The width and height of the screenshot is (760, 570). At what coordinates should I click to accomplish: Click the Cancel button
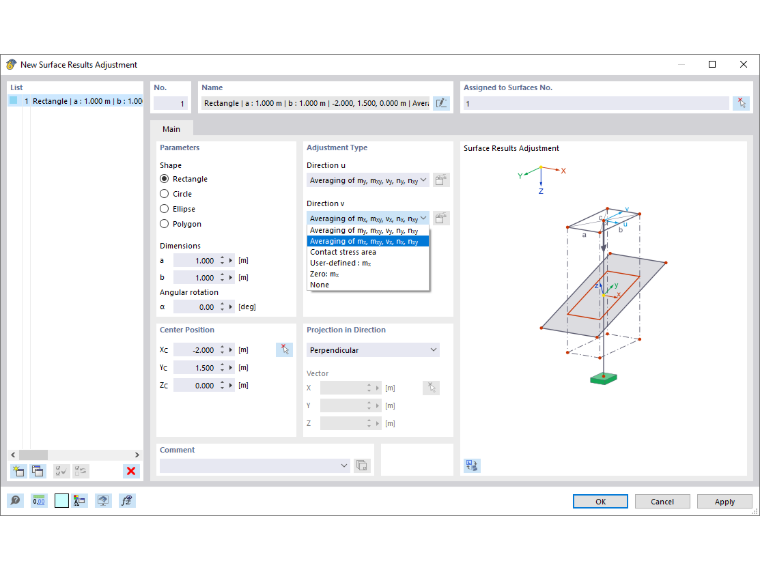(662, 502)
